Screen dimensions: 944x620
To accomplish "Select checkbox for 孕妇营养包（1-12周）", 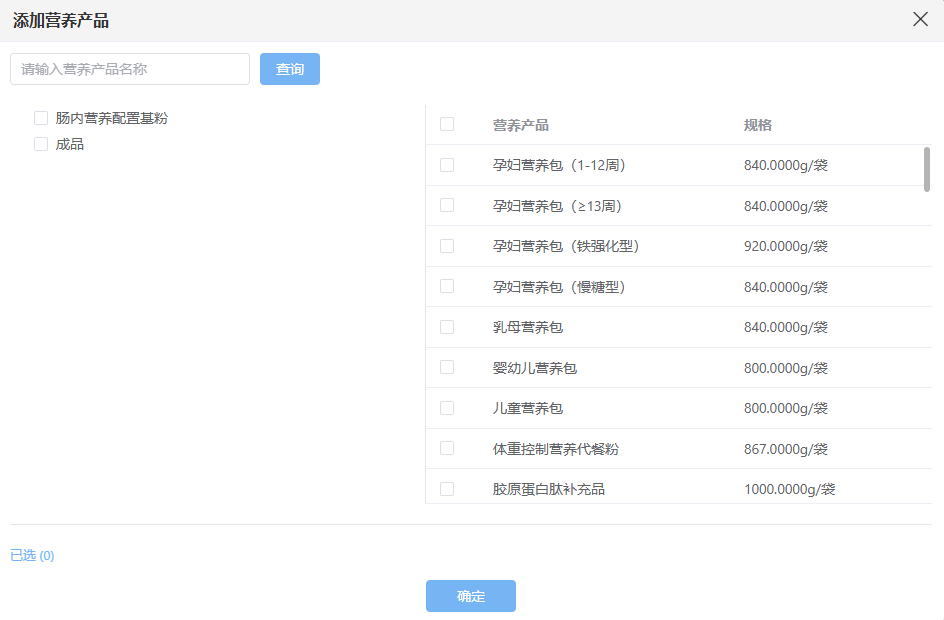I will point(447,165).
